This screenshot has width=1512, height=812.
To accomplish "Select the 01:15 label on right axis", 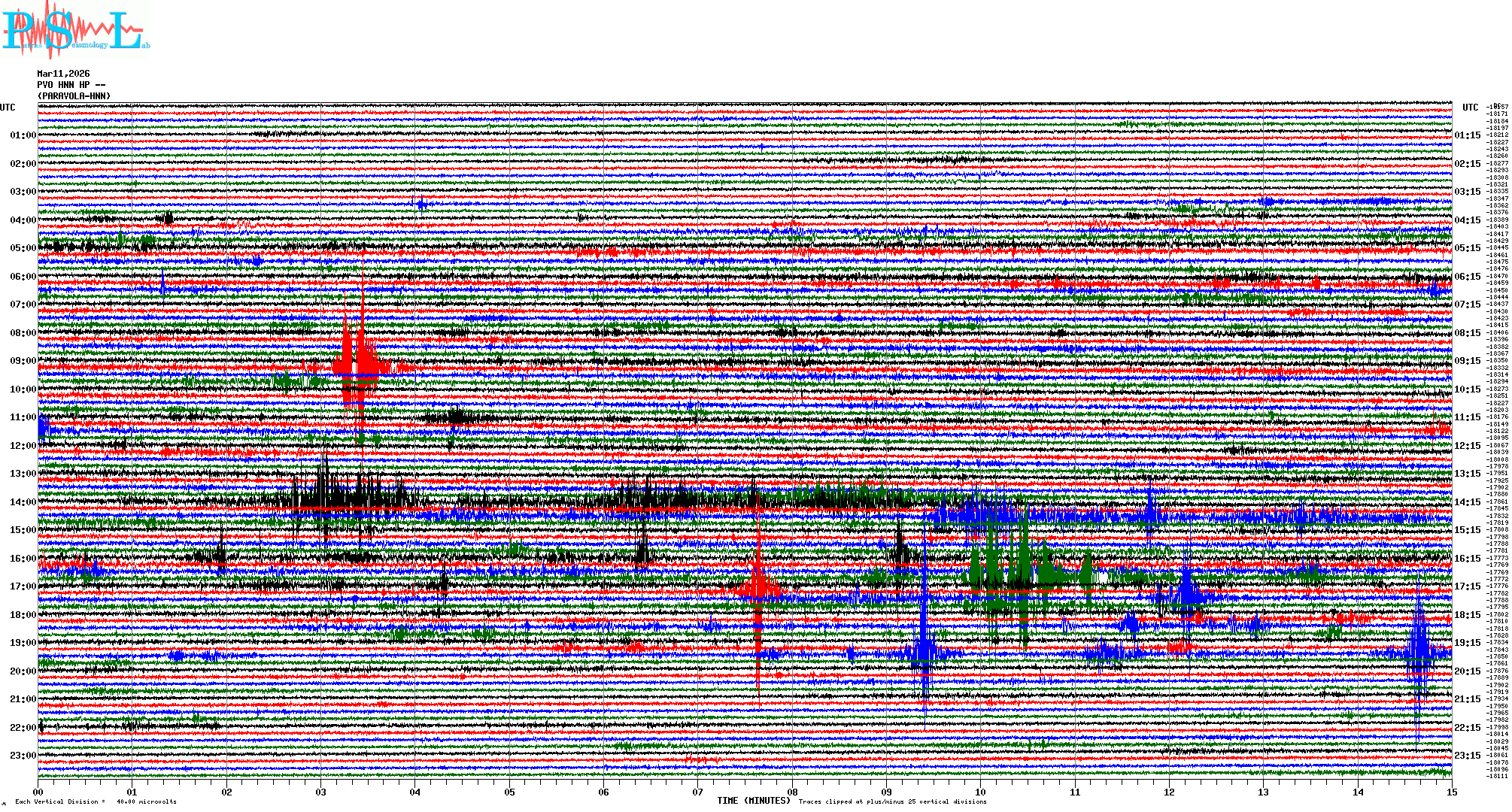I will coord(1467,136).
